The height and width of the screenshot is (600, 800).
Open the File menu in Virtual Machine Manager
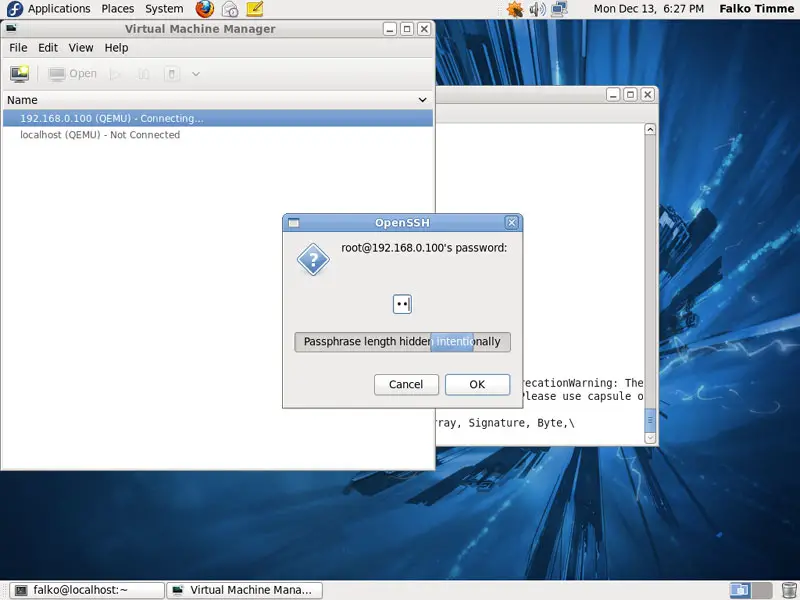point(18,47)
